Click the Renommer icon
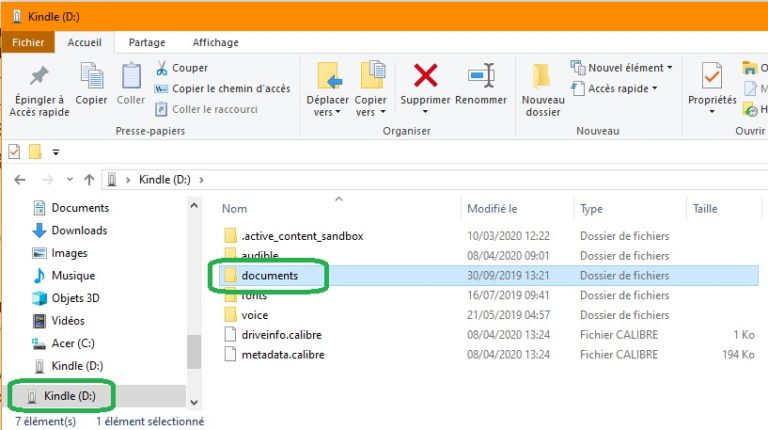 [x=481, y=76]
